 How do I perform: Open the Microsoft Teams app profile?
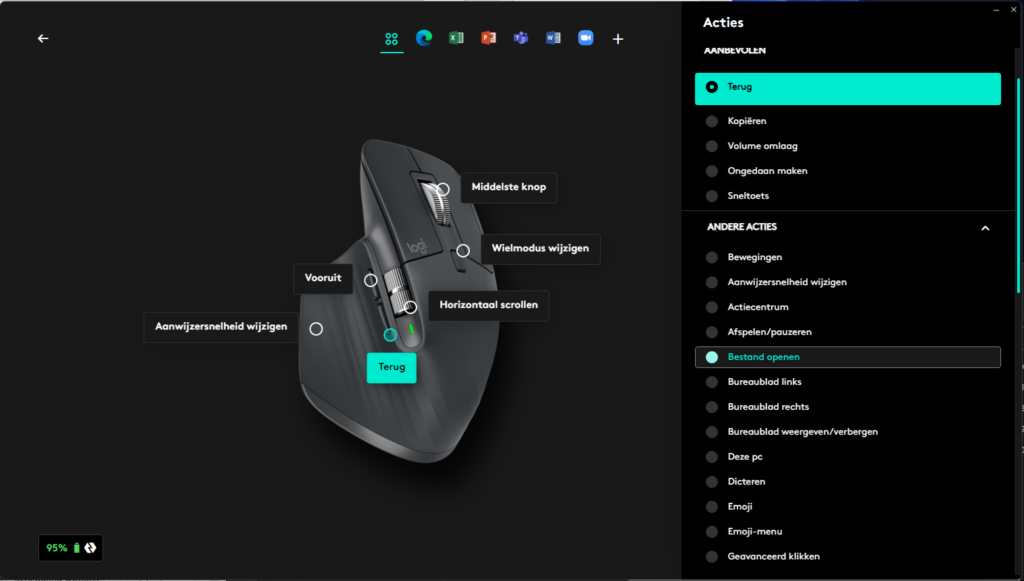tap(520, 38)
